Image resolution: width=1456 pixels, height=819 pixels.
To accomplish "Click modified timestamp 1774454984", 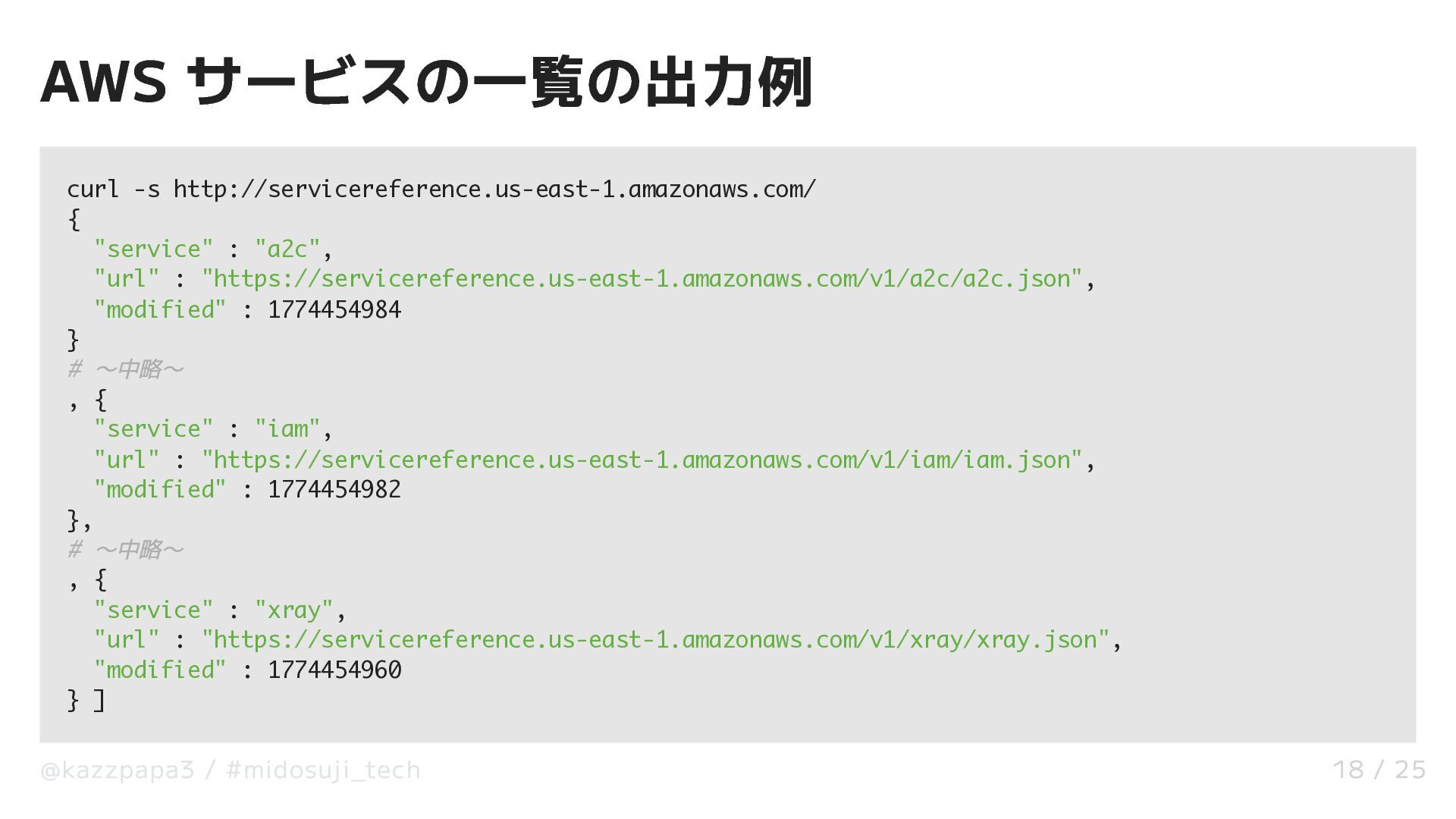I will click(334, 309).
